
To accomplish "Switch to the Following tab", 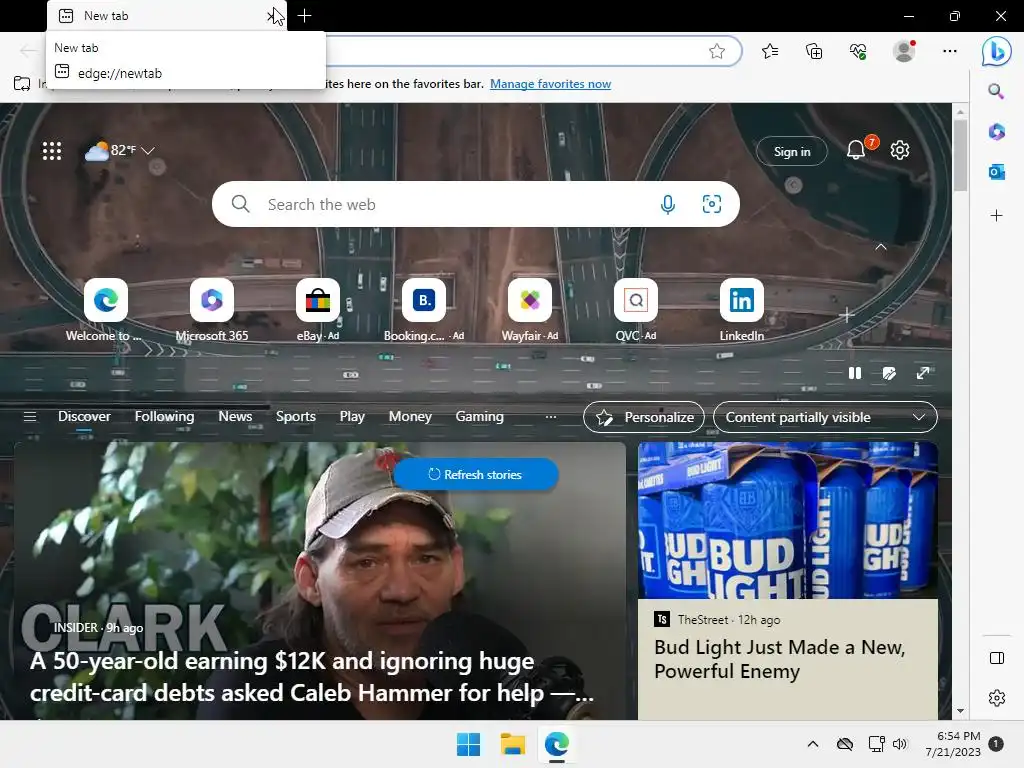I will 165,417.
